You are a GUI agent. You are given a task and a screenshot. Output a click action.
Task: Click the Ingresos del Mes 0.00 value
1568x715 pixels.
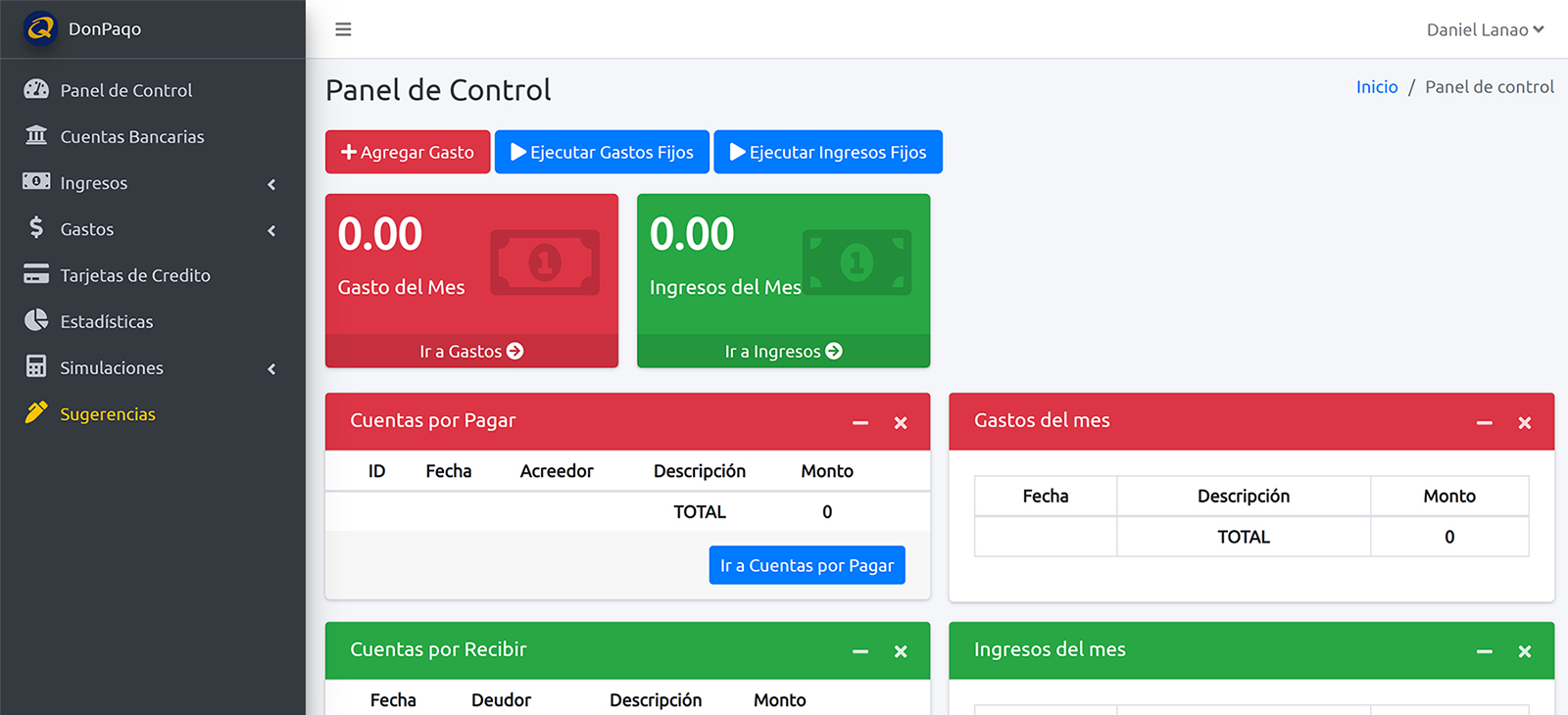tap(692, 234)
